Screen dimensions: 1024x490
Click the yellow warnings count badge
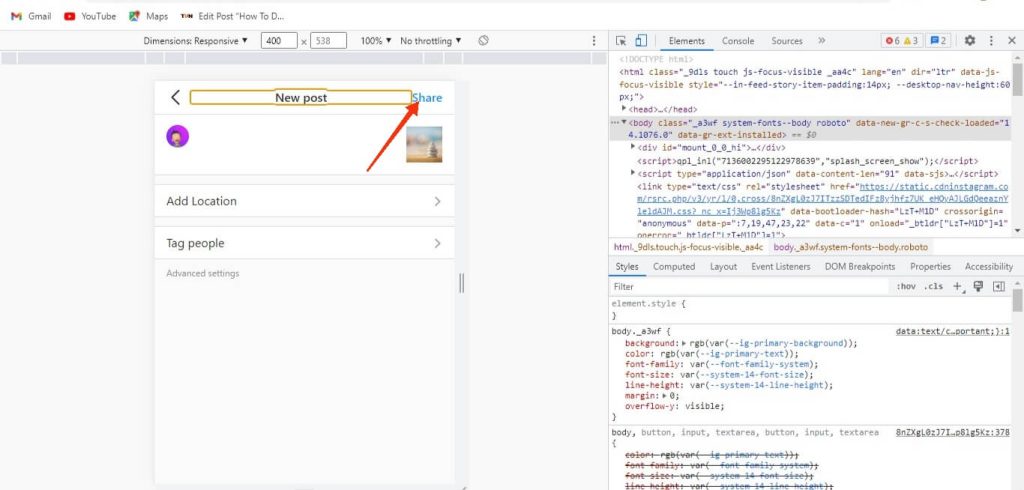[911, 41]
